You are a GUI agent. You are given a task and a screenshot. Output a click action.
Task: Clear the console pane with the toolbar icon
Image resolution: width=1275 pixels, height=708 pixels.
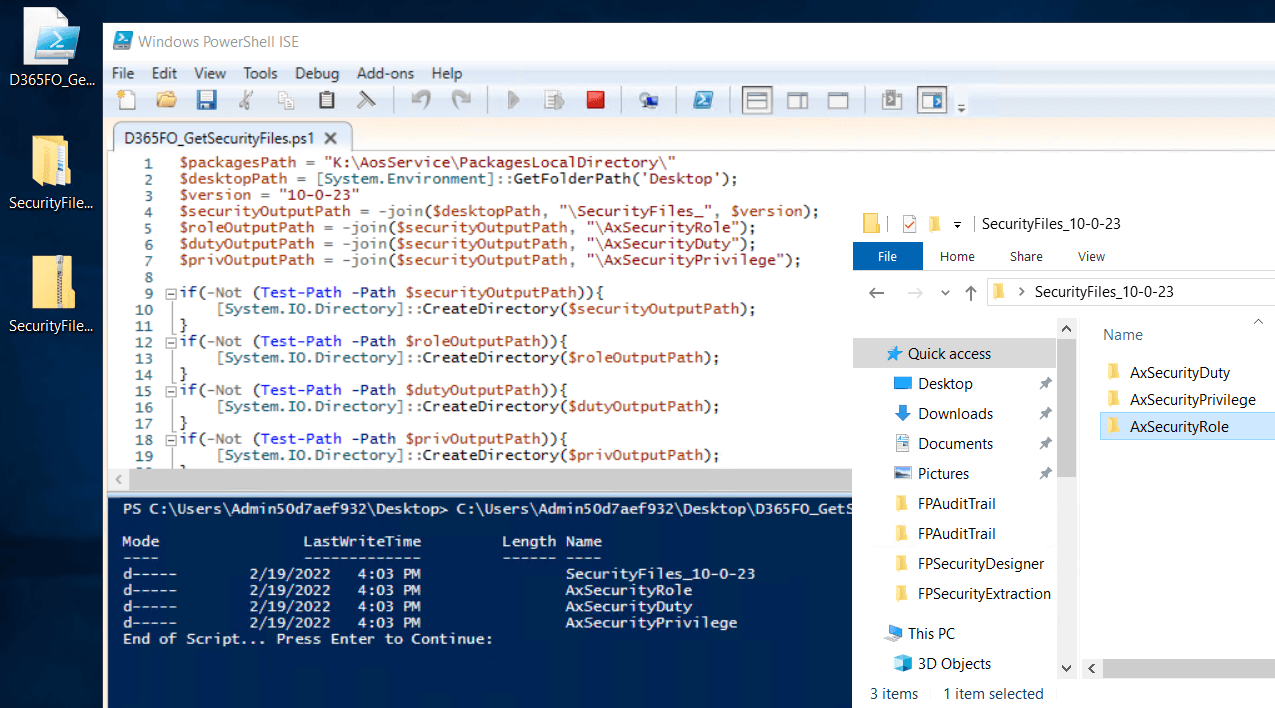click(366, 100)
